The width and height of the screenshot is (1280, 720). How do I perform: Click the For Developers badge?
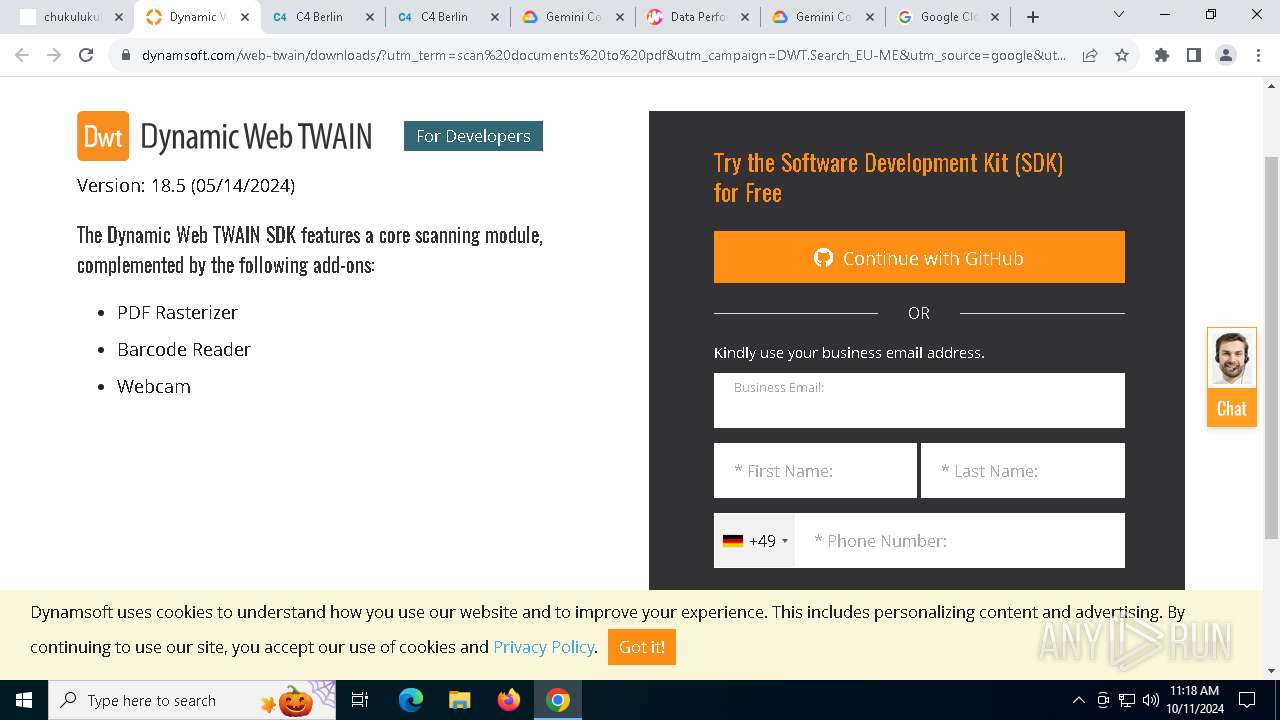point(473,136)
